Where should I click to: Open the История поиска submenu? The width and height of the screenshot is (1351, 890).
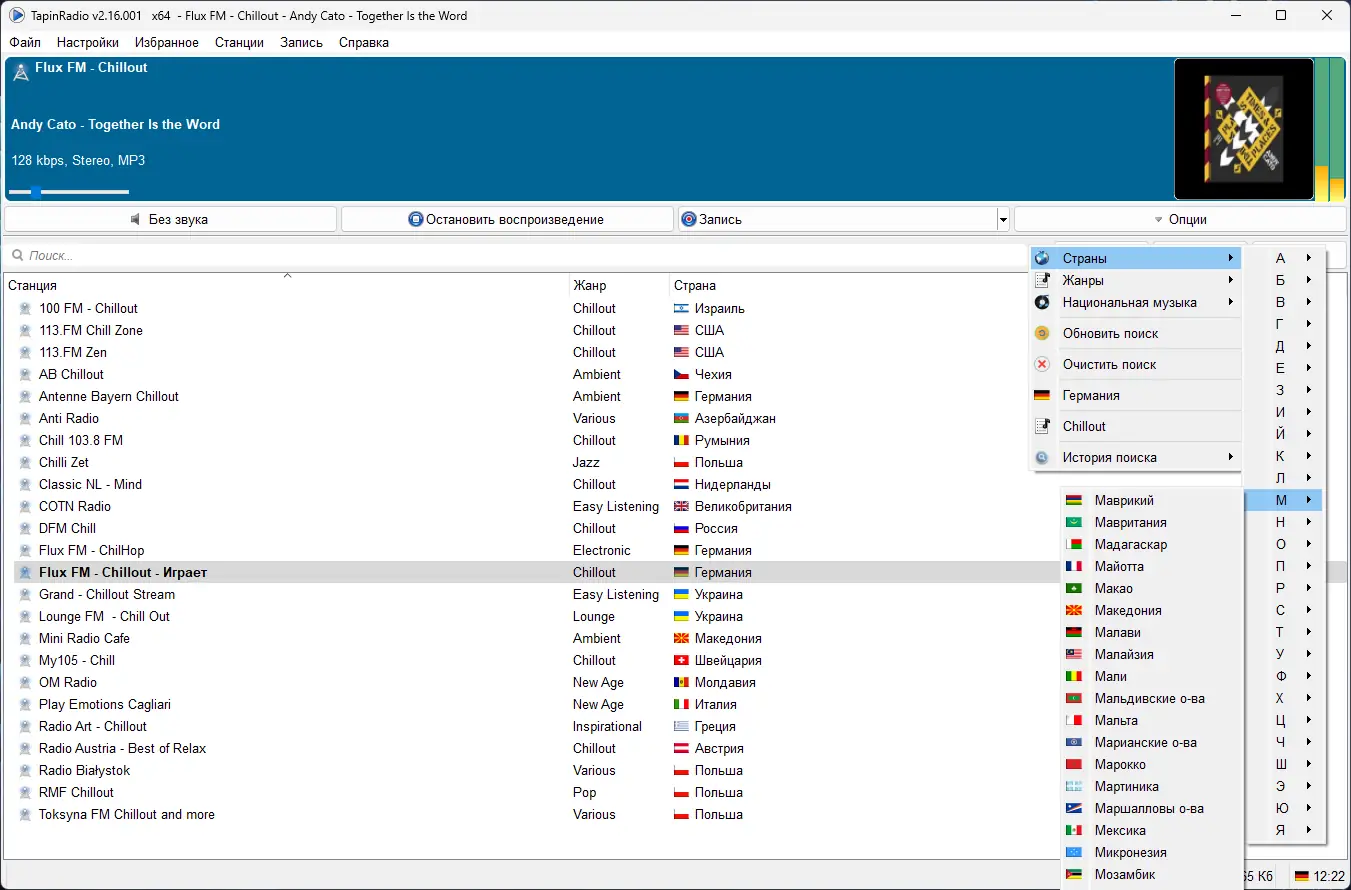1135,457
